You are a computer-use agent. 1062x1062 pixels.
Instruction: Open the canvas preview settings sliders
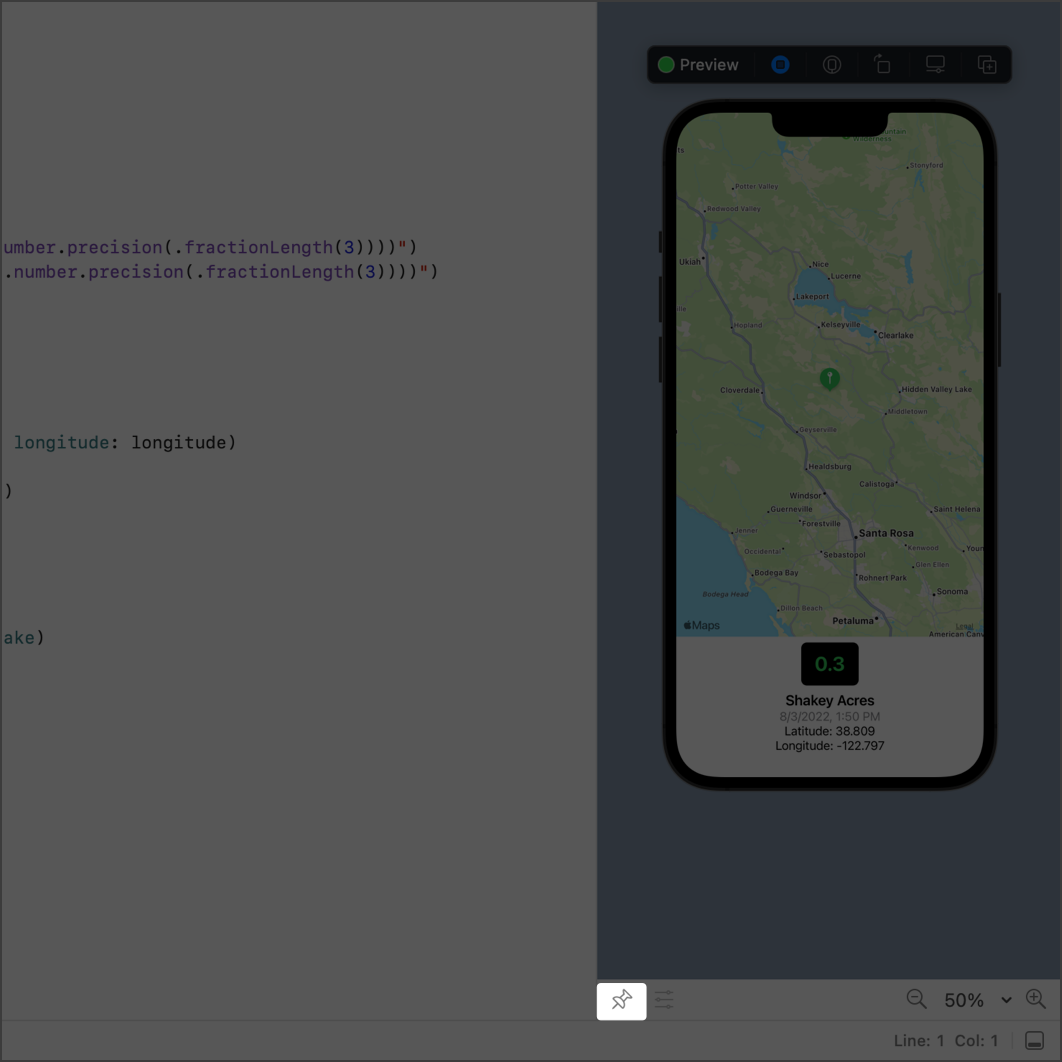click(664, 999)
